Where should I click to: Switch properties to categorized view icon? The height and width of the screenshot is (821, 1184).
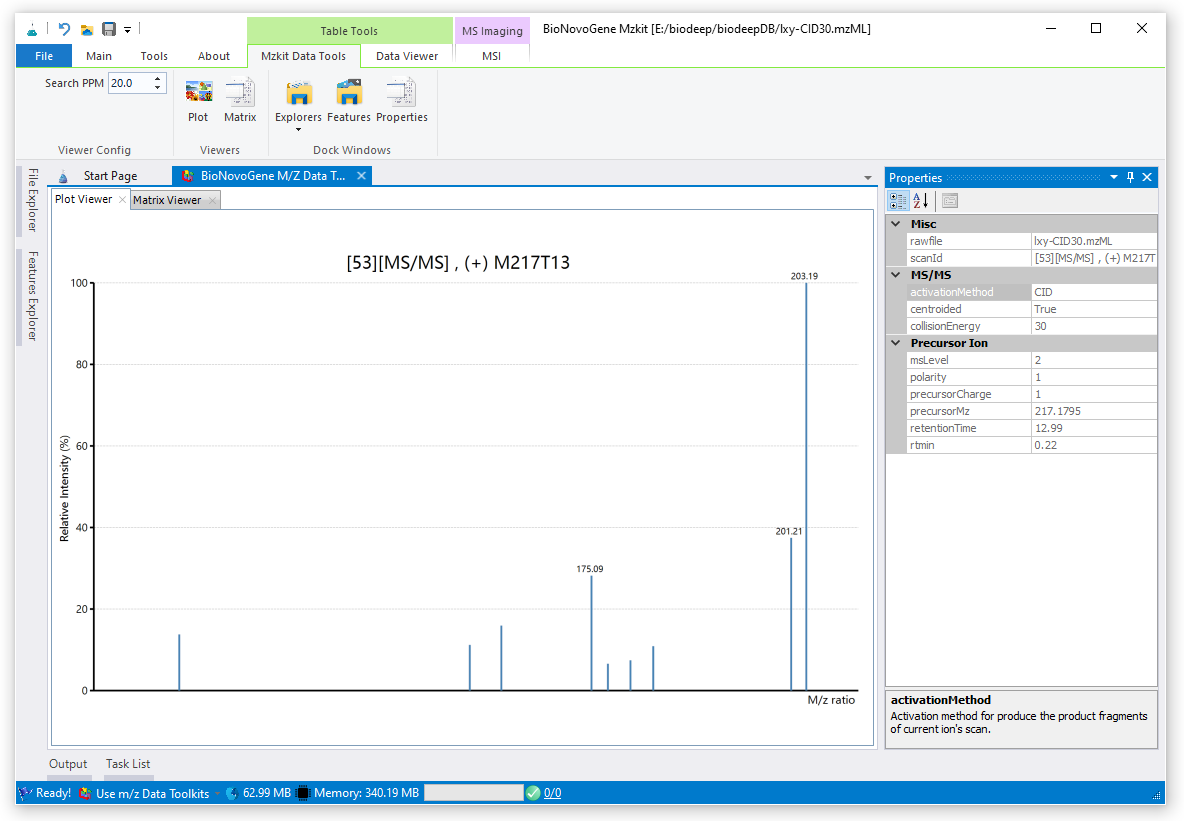coord(898,201)
